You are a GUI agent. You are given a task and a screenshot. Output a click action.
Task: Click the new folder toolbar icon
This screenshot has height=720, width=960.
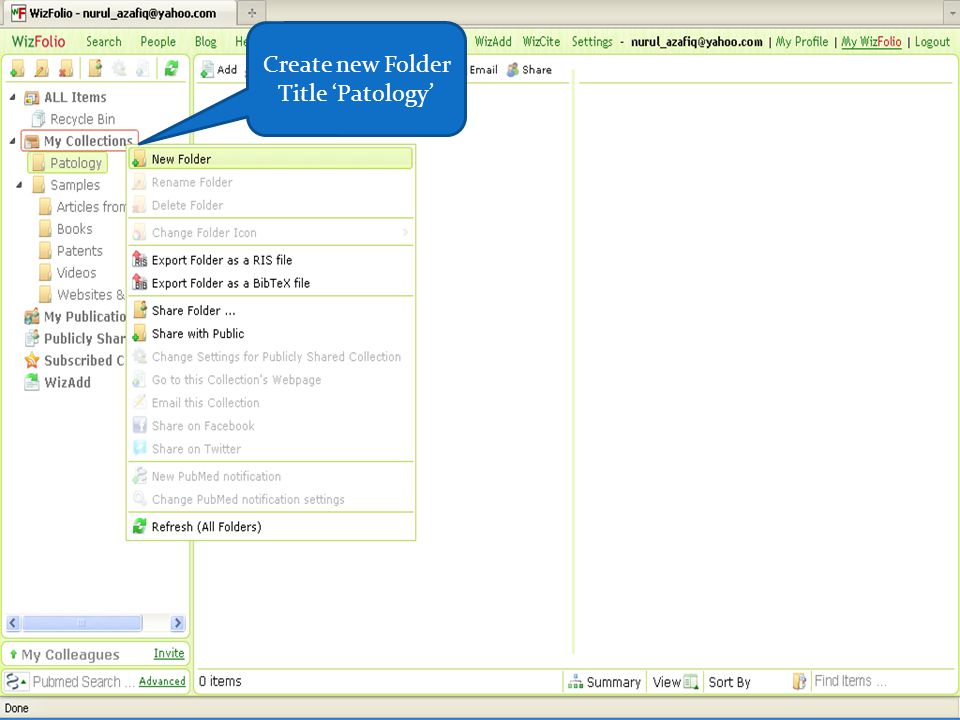click(x=17, y=69)
